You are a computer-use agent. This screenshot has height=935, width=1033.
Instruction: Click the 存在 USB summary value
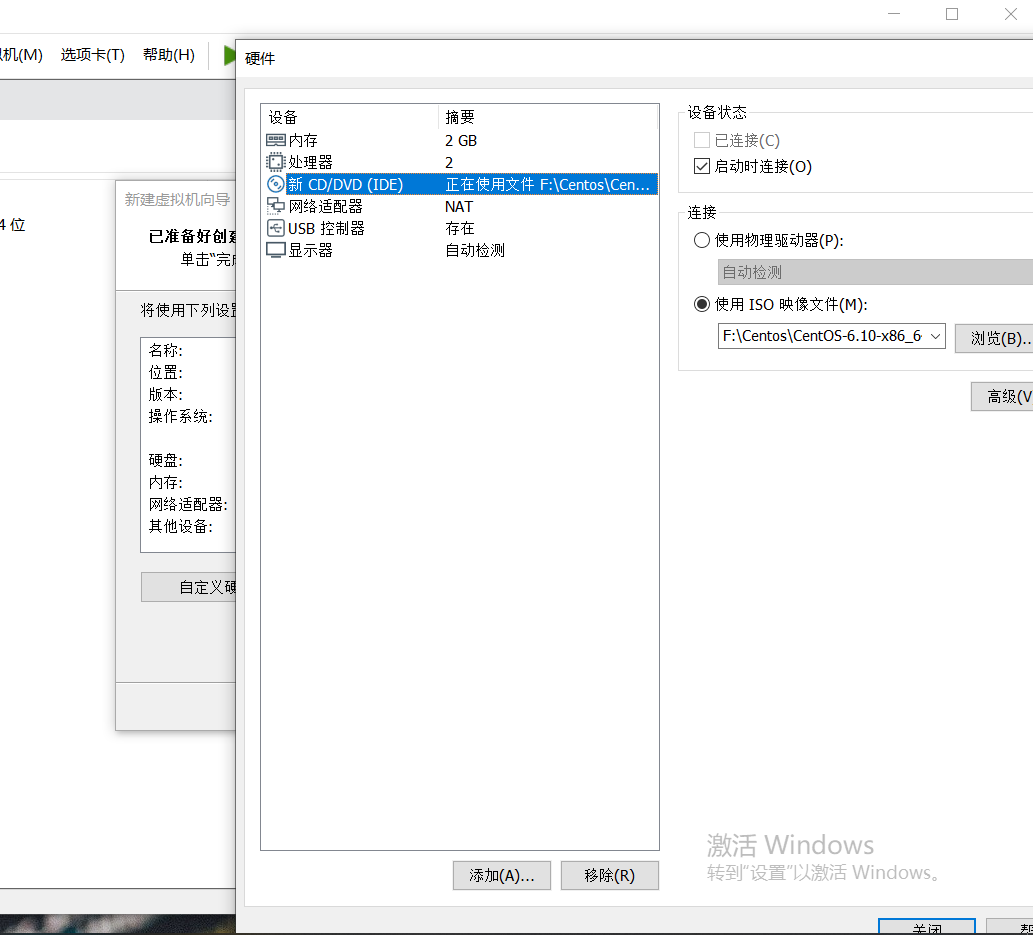click(460, 228)
